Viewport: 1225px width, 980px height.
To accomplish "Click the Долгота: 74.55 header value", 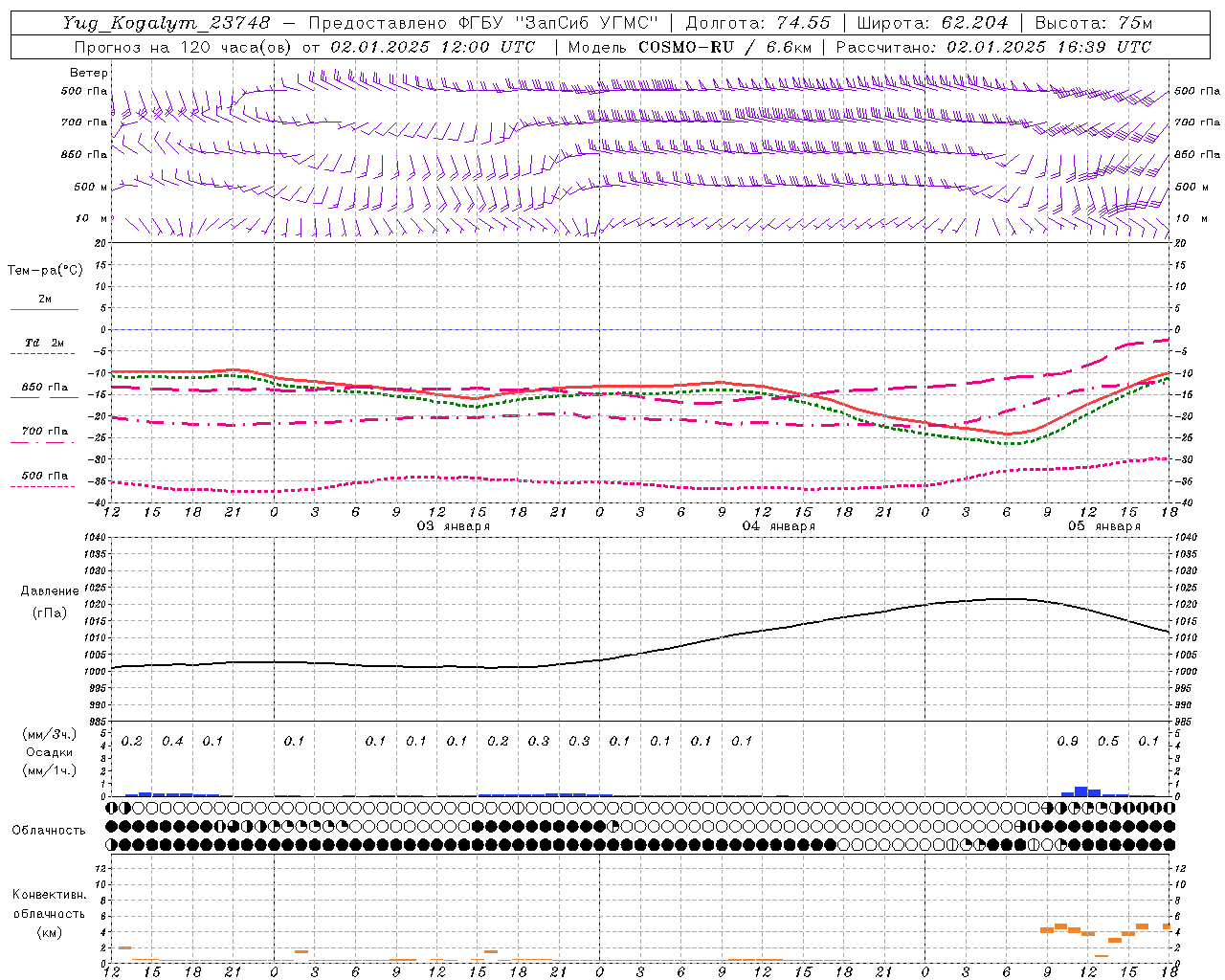I will point(758,23).
